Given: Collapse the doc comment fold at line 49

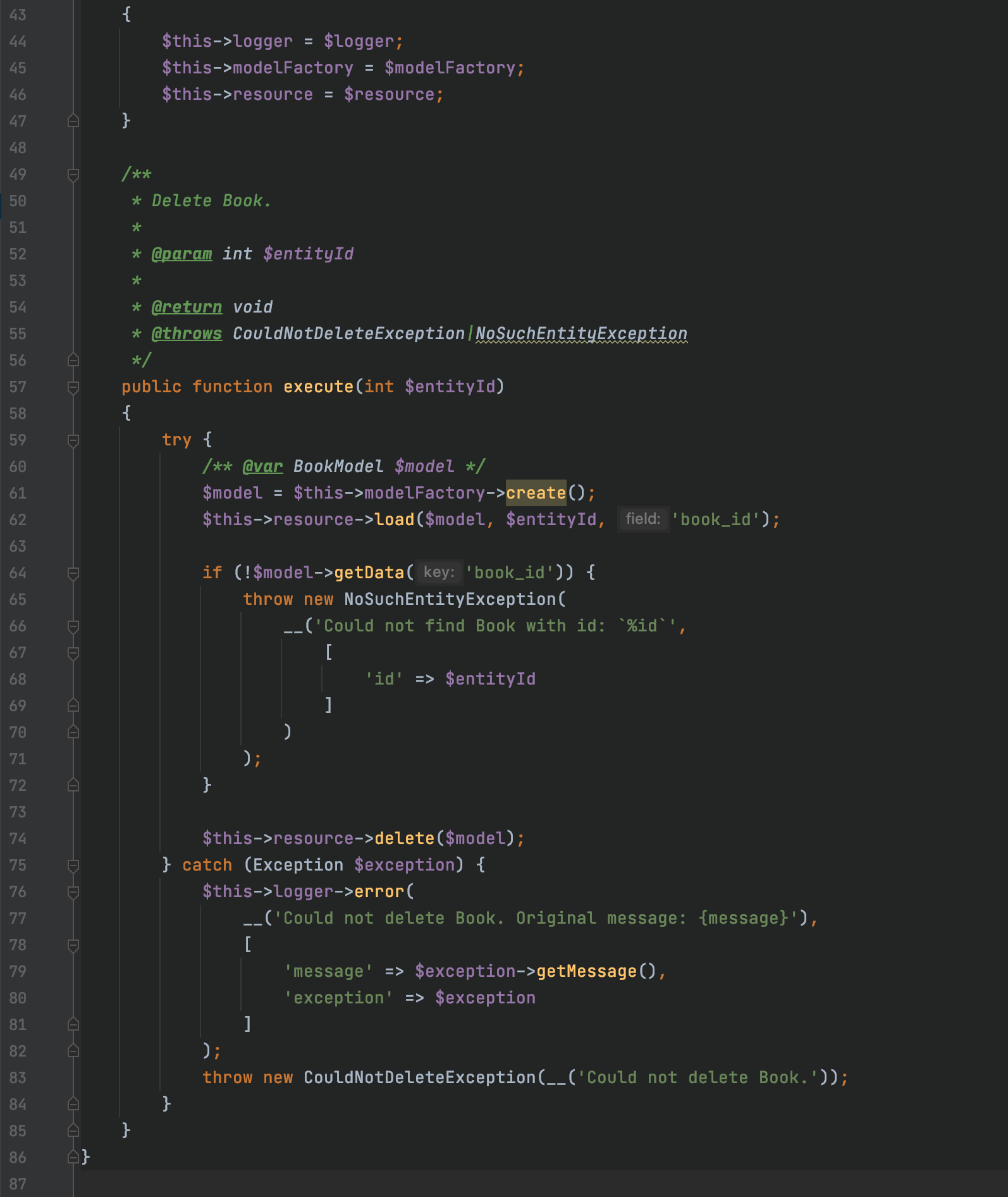Looking at the screenshot, I should 73,175.
